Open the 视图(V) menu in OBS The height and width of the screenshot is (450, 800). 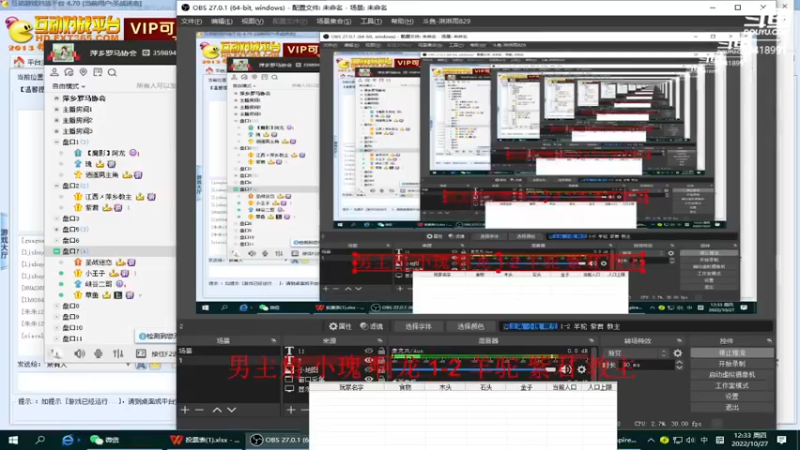point(252,21)
